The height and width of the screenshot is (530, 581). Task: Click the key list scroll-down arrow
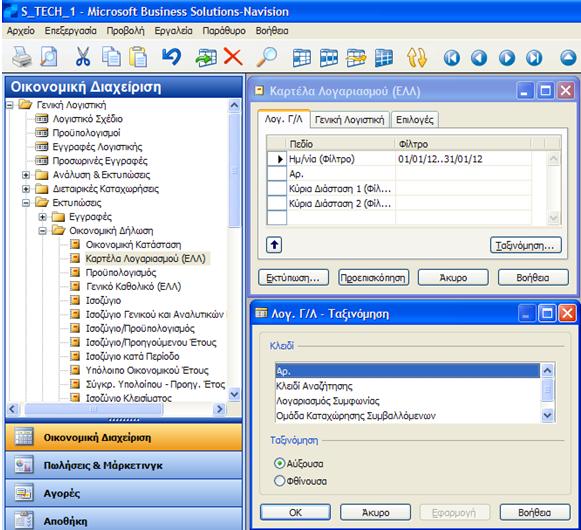click(x=547, y=415)
